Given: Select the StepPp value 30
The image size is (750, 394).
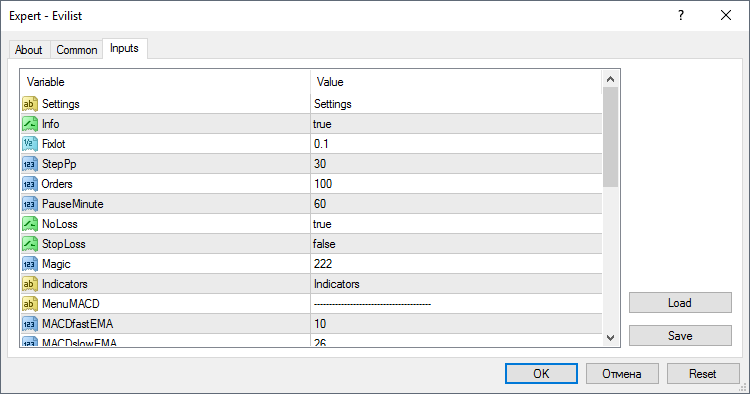Looking at the screenshot, I should [x=320, y=164].
